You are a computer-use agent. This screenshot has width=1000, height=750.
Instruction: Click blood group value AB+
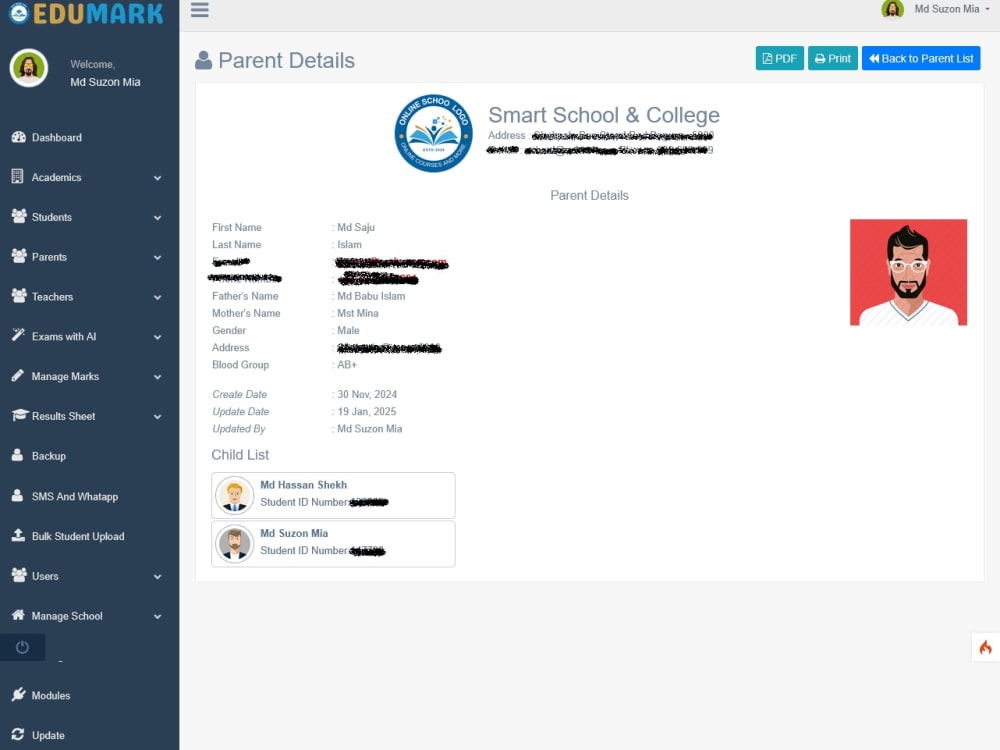click(x=347, y=365)
